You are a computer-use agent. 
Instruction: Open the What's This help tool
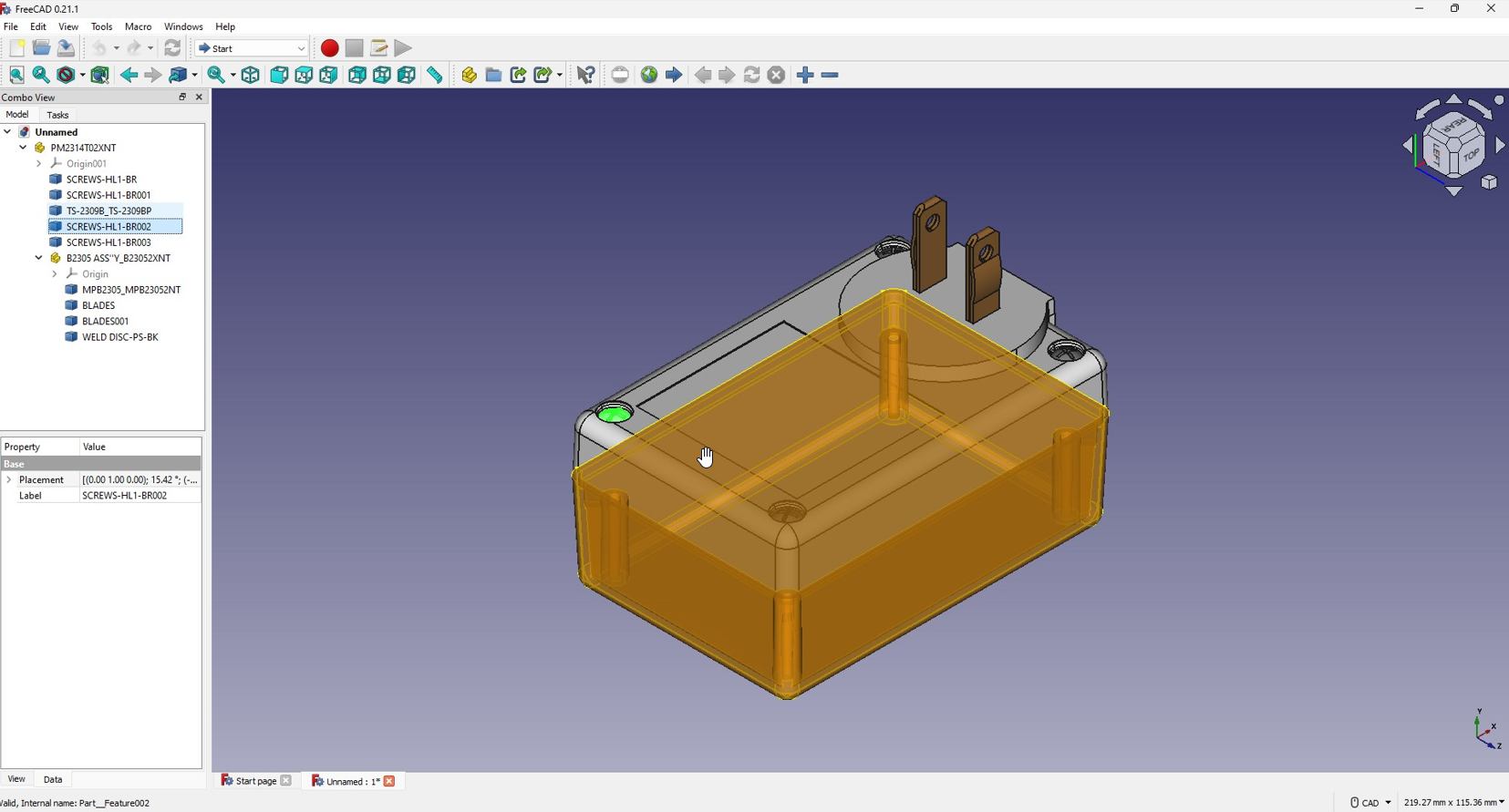pyautogui.click(x=586, y=76)
